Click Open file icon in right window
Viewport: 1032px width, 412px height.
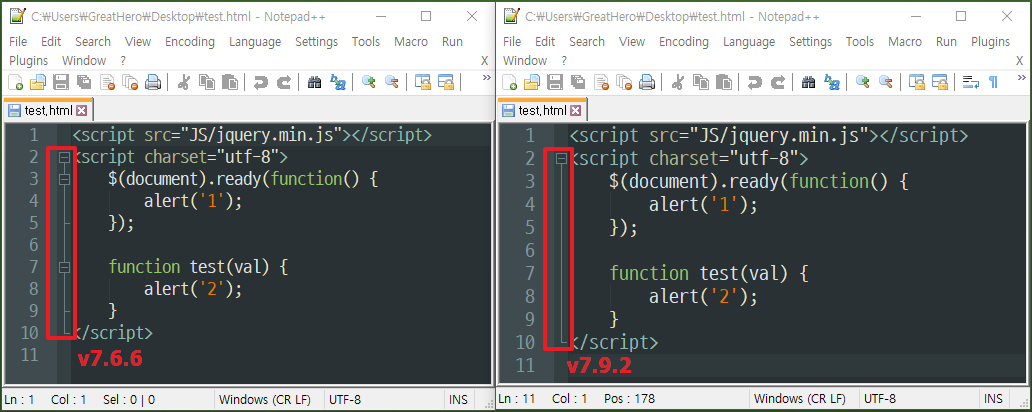[x=532, y=82]
